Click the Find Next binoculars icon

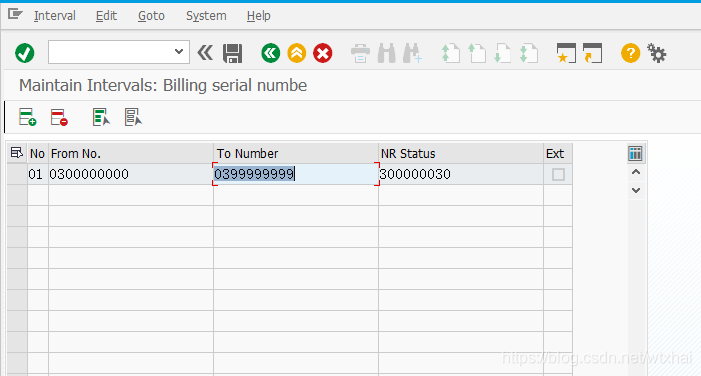pos(412,53)
